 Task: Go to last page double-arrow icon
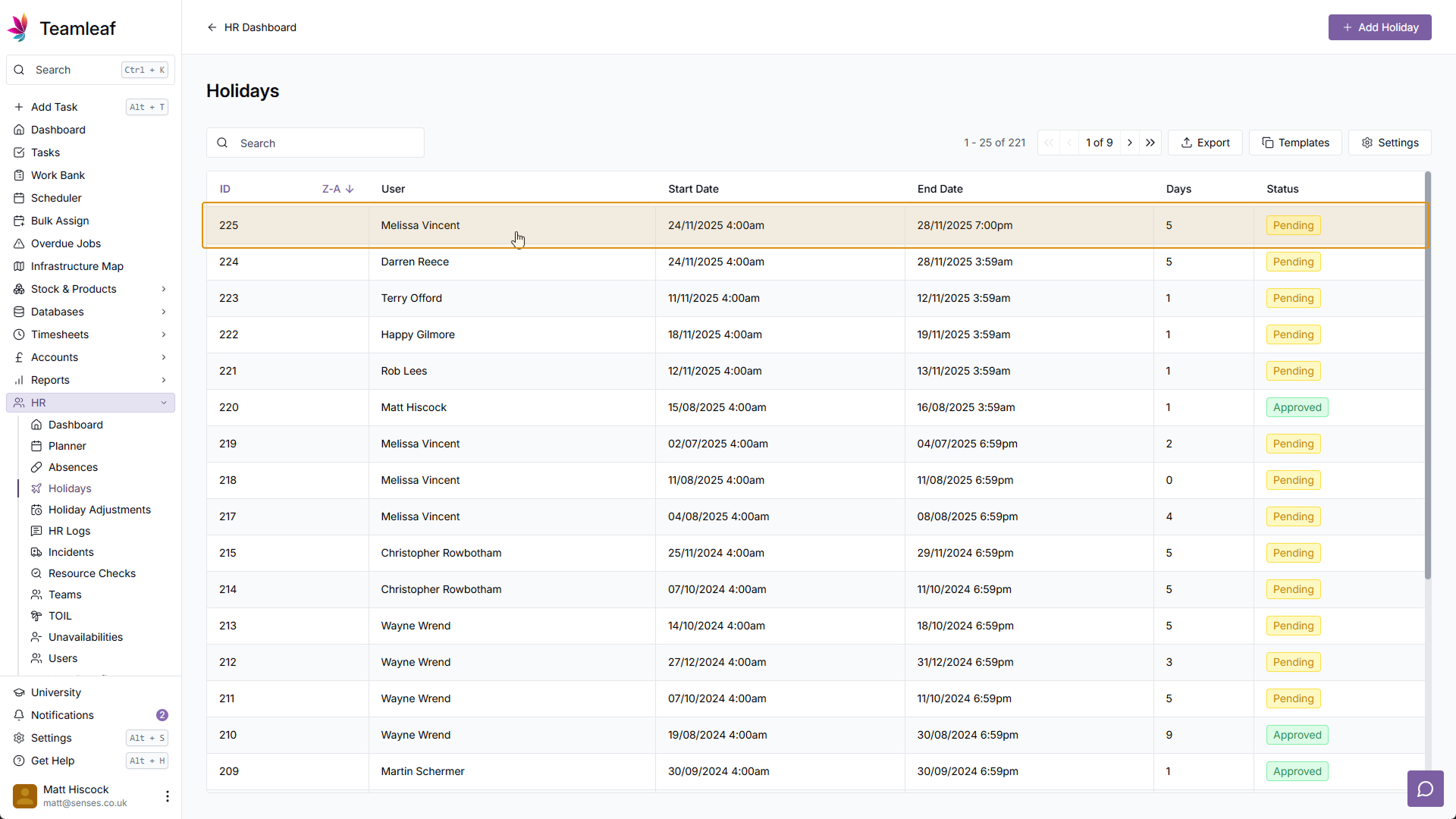point(1150,143)
